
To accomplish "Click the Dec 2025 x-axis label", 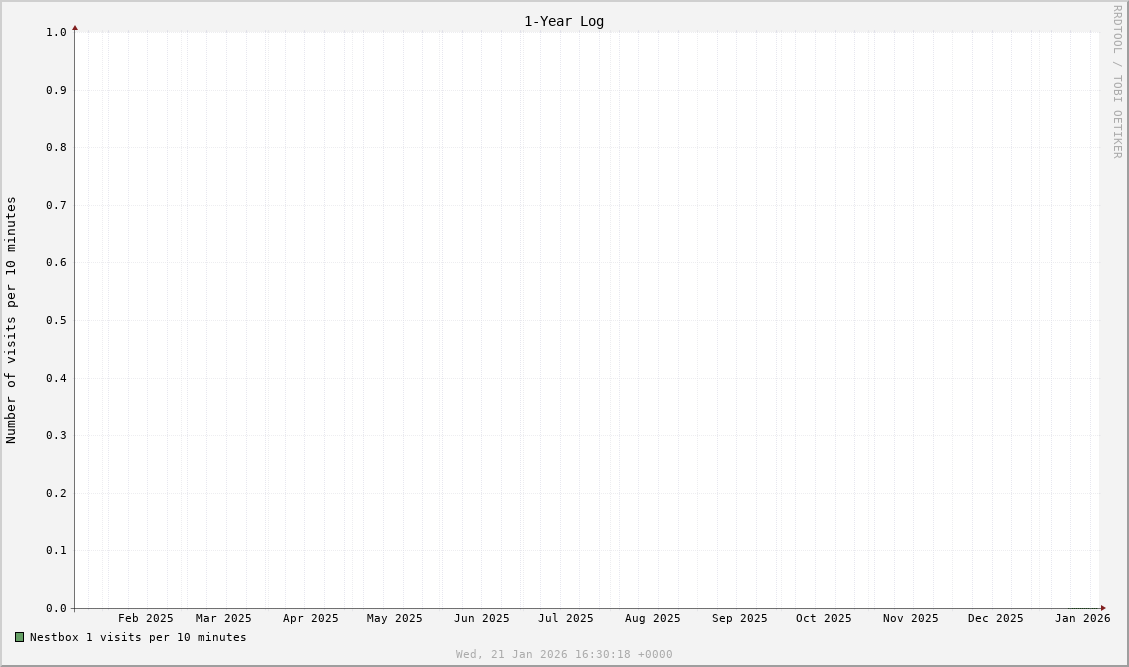I will [995, 618].
